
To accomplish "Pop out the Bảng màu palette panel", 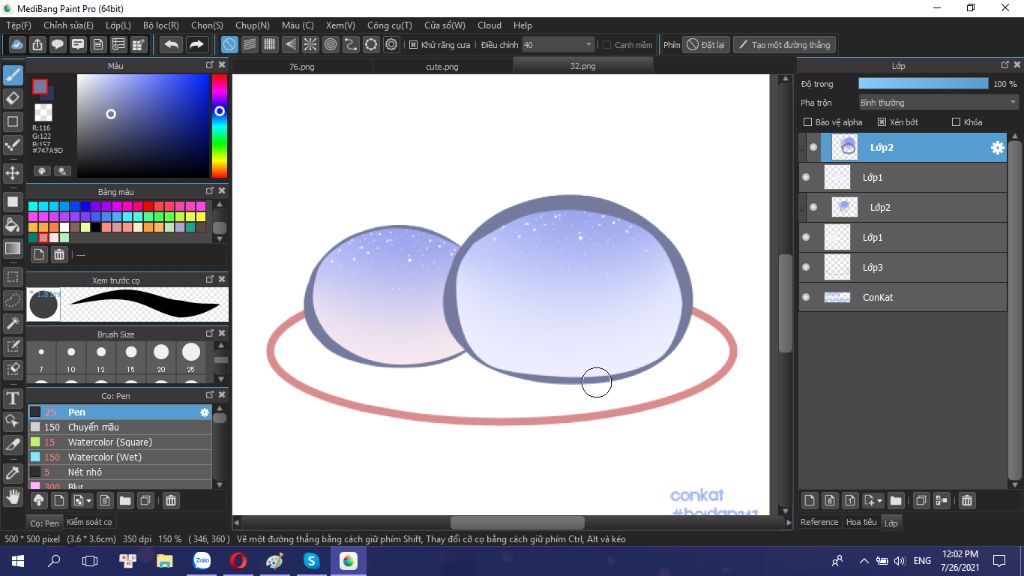I will tap(210, 191).
